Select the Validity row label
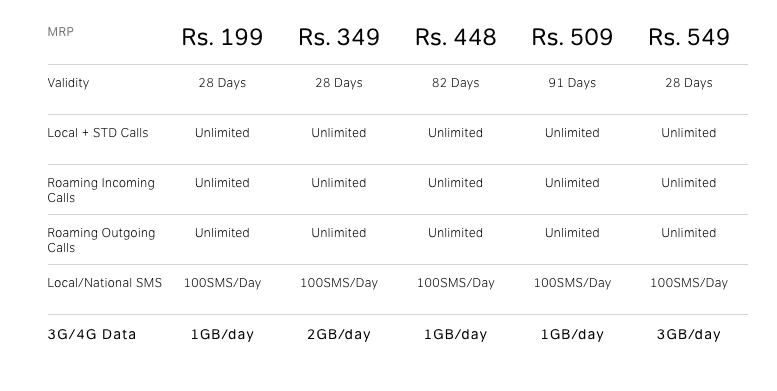The width and height of the screenshot is (777, 391). coord(68,83)
